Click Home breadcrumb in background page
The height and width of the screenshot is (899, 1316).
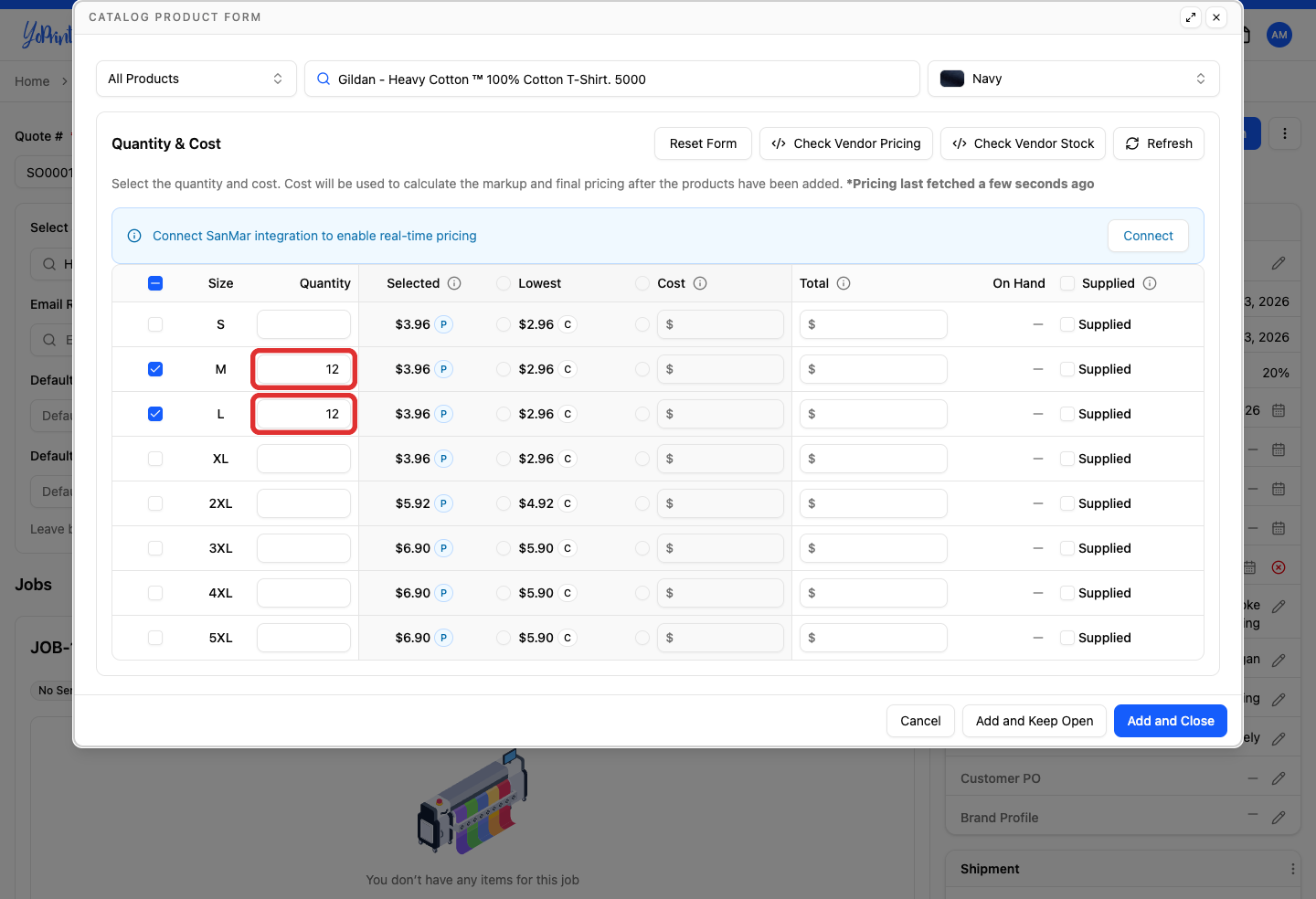[32, 81]
